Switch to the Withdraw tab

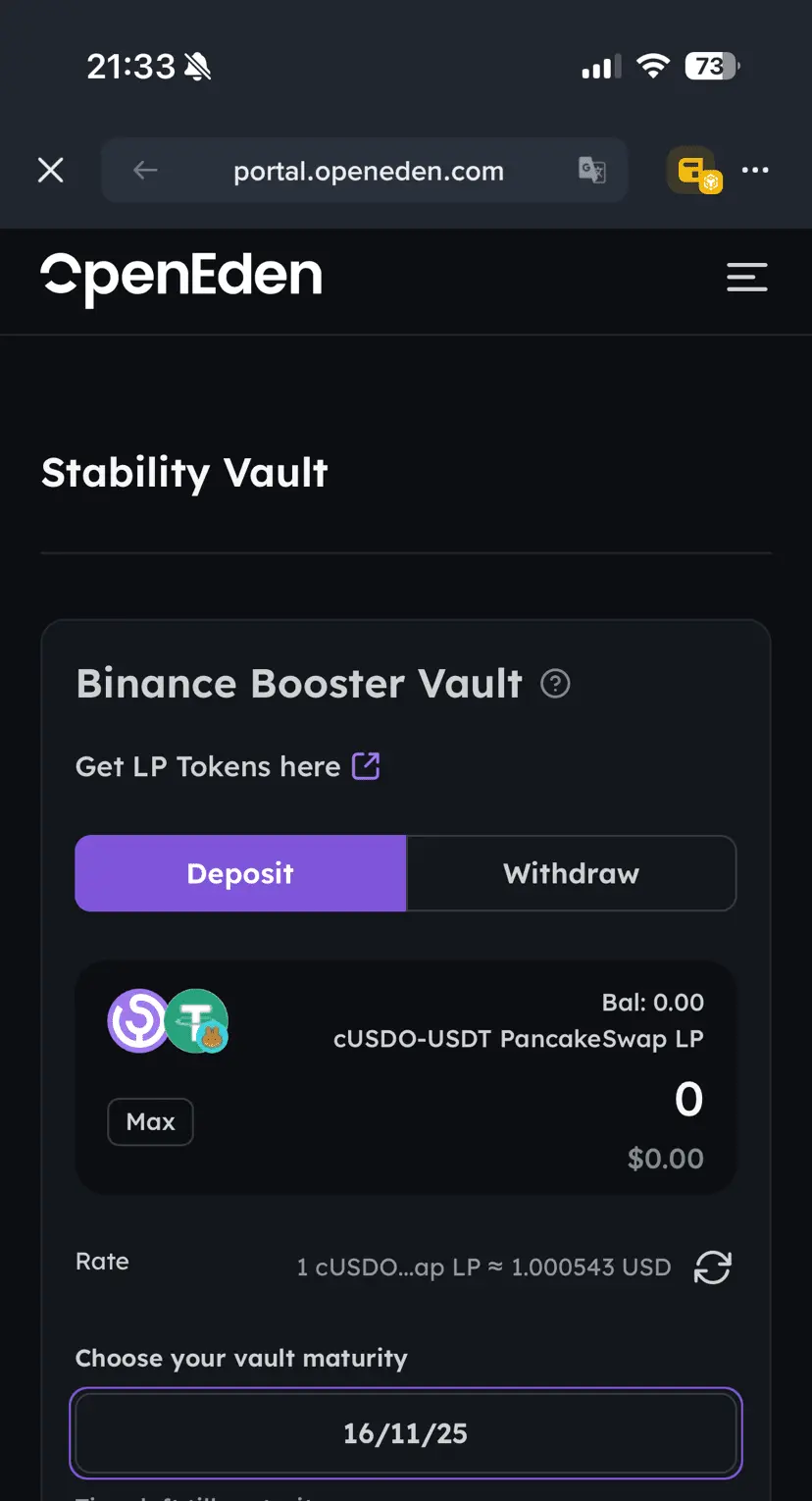571,873
